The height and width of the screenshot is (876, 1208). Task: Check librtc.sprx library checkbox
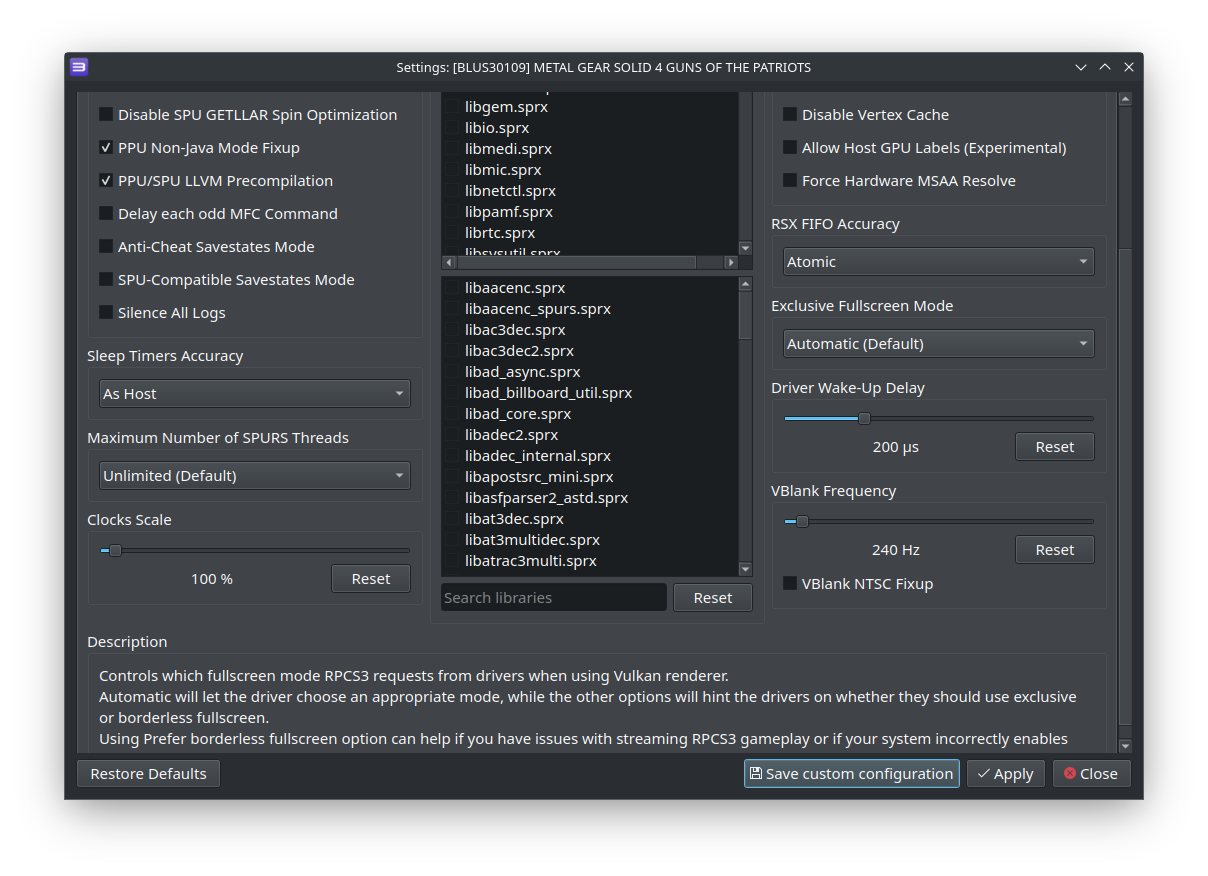[453, 233]
